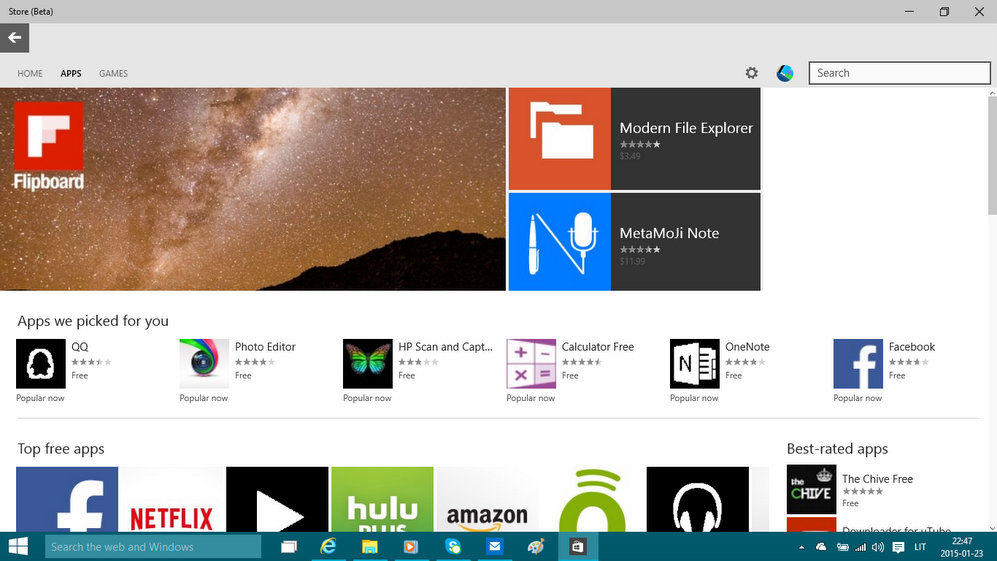This screenshot has height=561, width=997.
Task: Click the back arrow button
Action: [14, 38]
